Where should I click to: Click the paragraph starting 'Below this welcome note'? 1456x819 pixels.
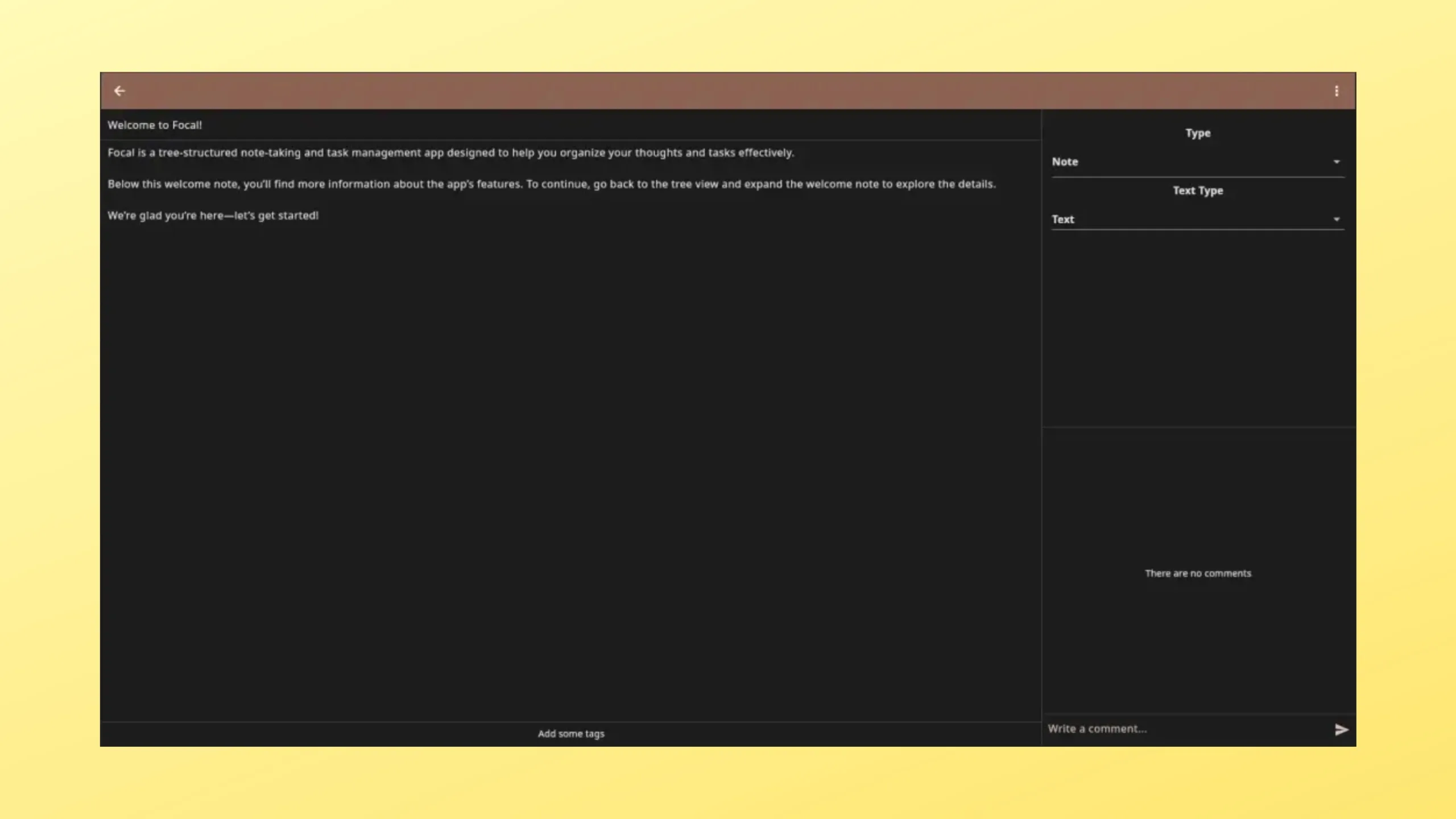point(552,184)
